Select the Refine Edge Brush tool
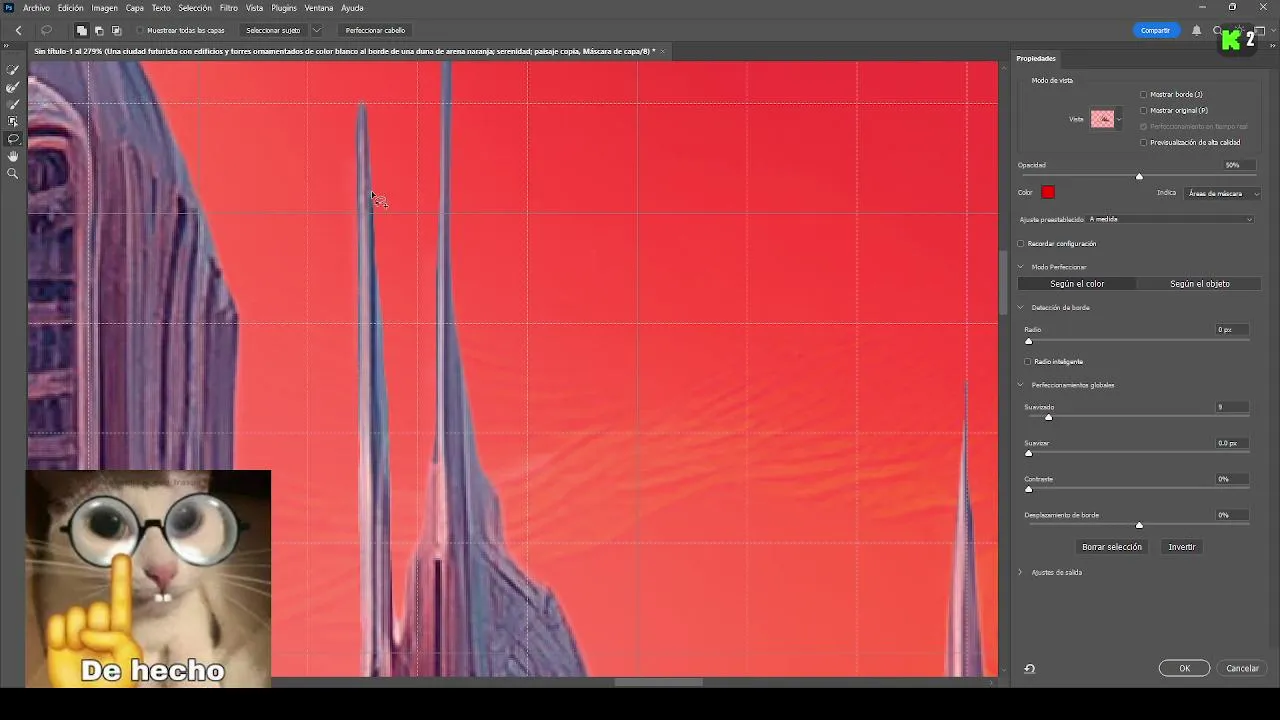Screen dimensions: 1280x720 13,87
